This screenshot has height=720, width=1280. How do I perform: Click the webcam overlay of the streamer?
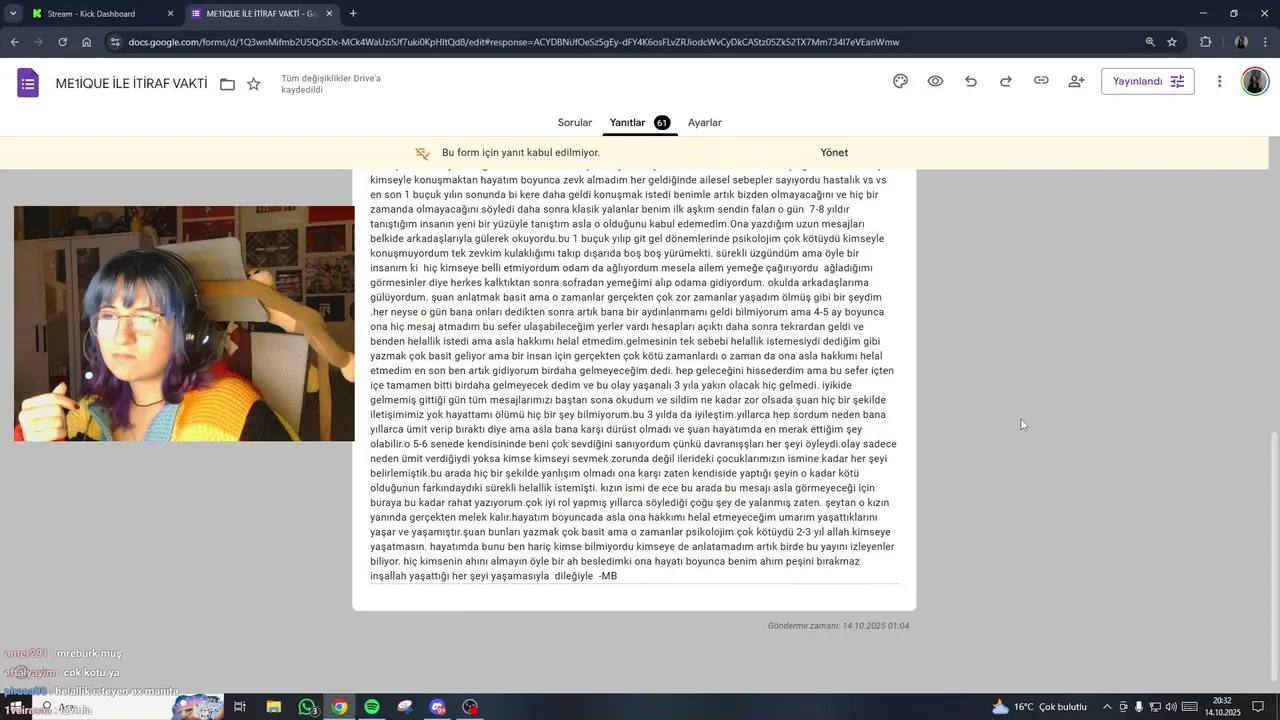tap(184, 324)
